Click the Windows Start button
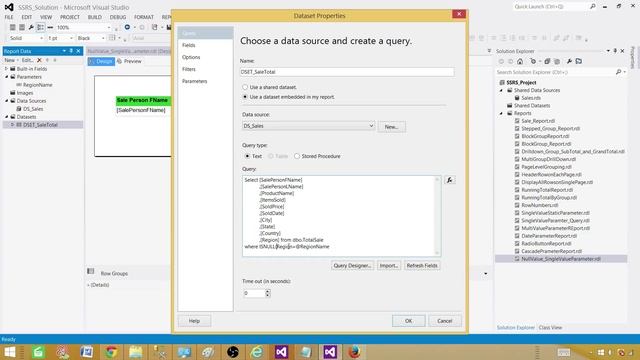 pyautogui.click(x=9, y=352)
